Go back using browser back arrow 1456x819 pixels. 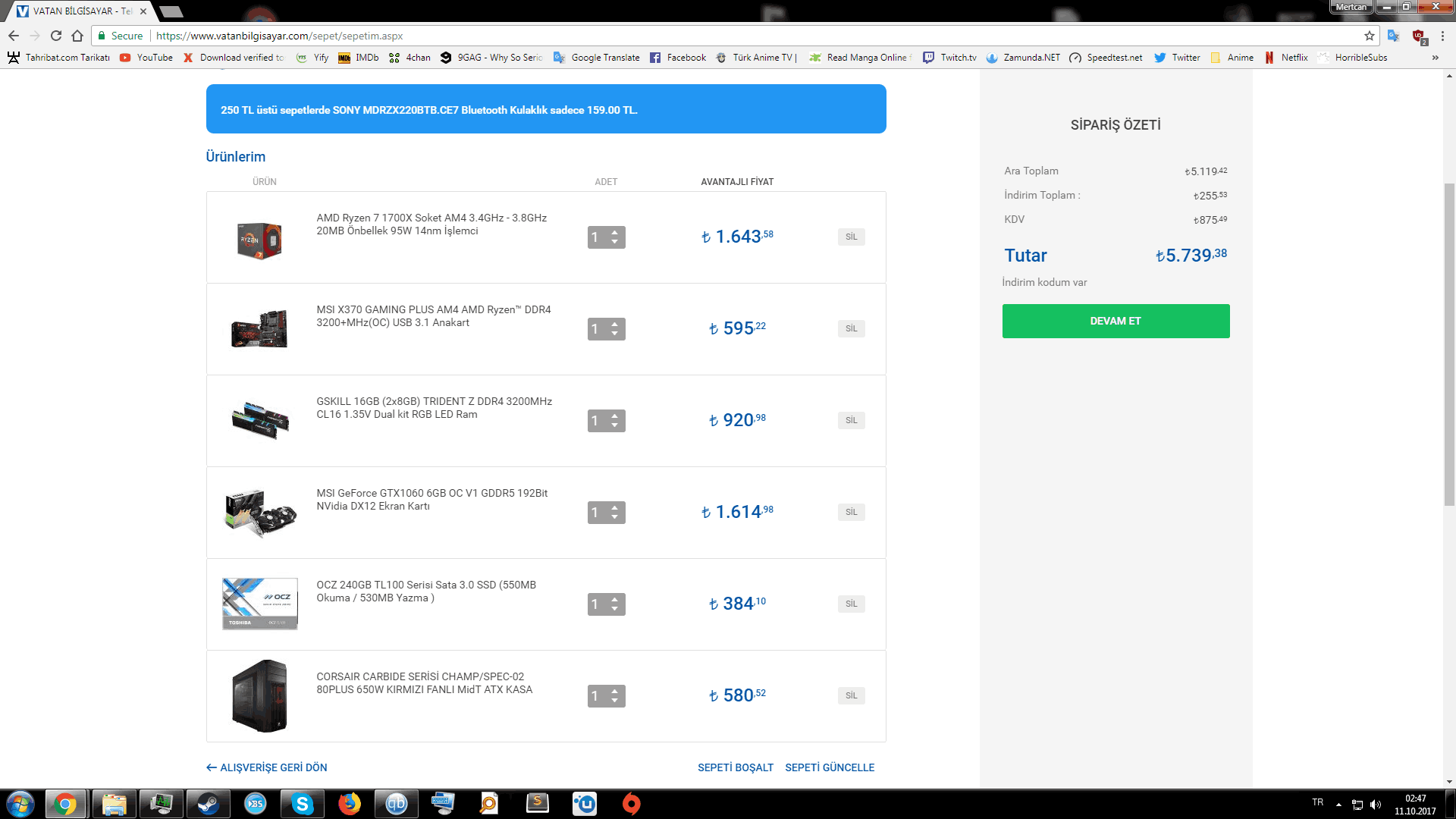(14, 36)
